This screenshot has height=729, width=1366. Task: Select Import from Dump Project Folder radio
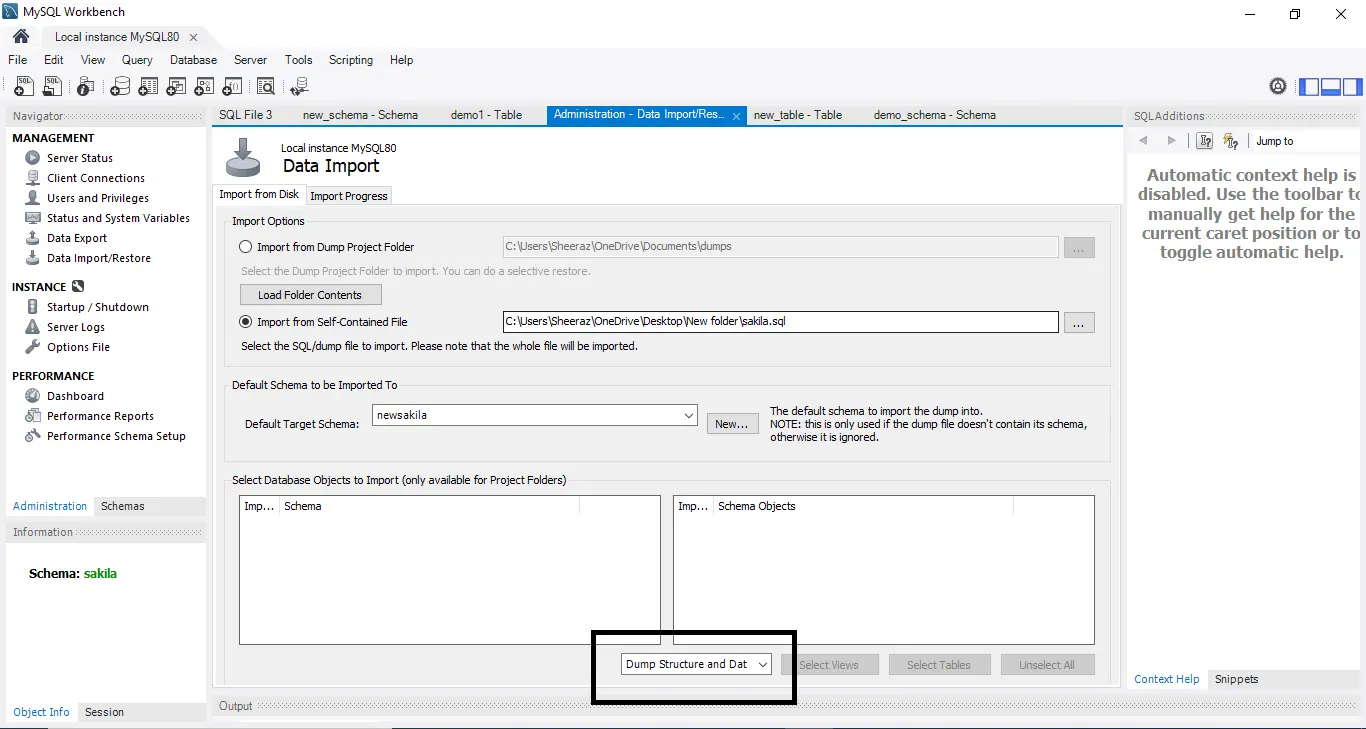[246, 247]
